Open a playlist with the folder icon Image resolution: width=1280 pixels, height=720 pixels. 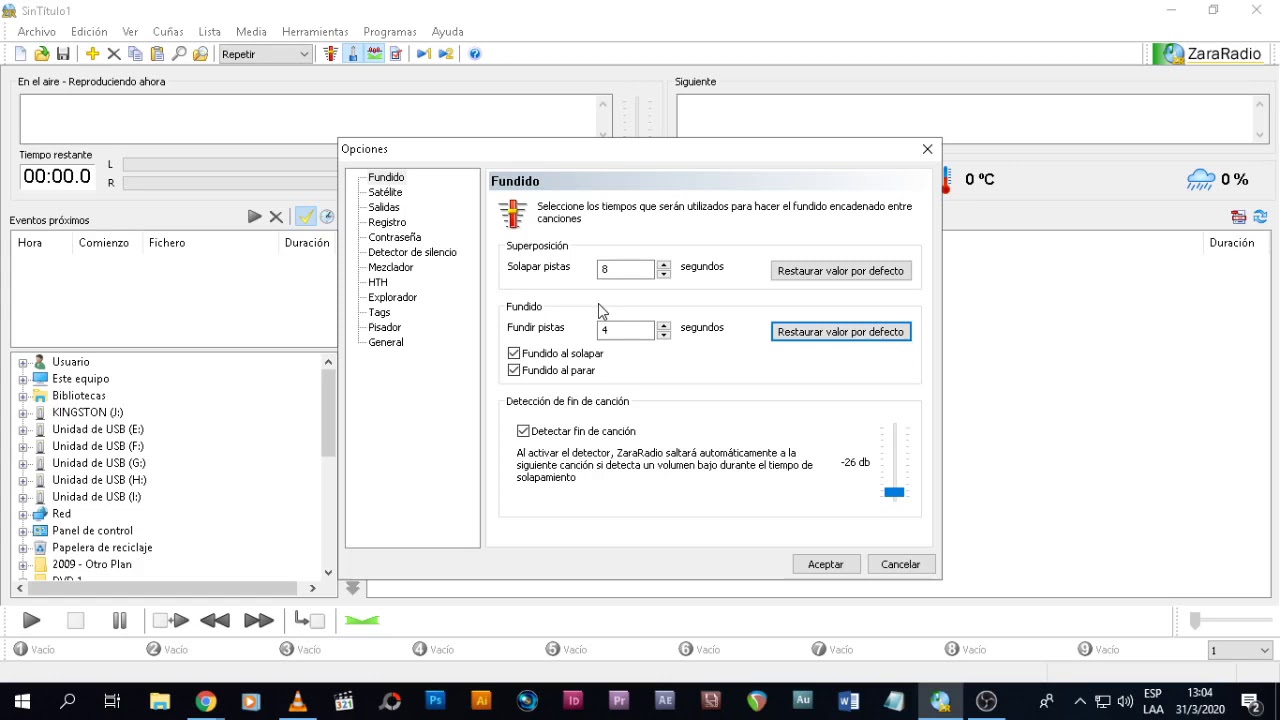42,54
